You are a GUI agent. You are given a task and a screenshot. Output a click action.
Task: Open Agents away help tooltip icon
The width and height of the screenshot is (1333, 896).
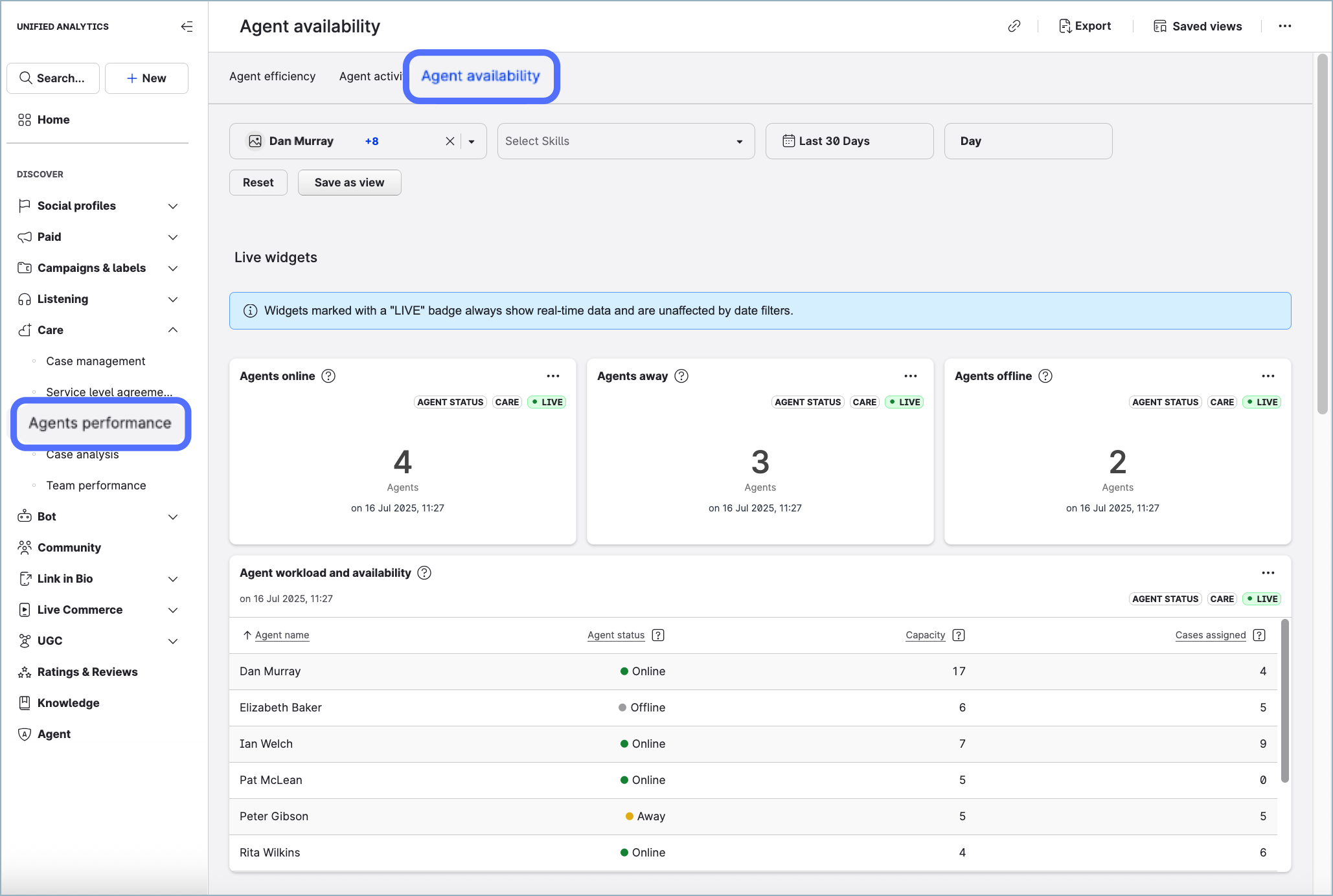[x=681, y=376]
